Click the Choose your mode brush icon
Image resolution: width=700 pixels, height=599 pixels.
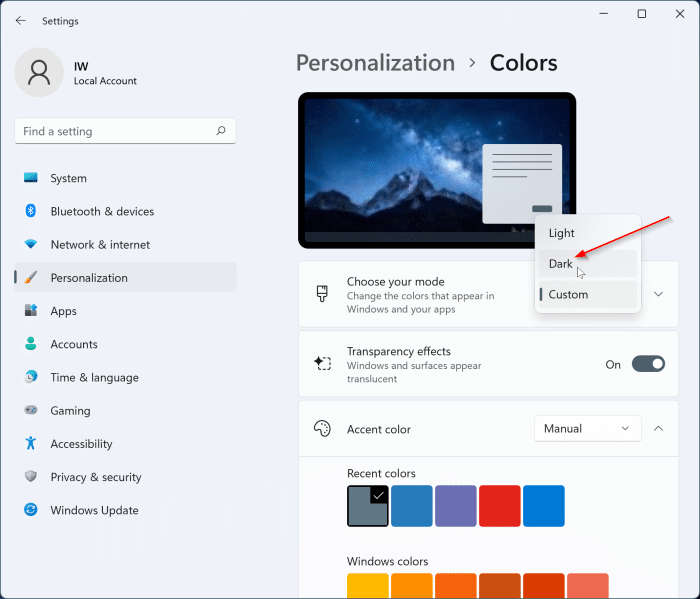[322, 294]
